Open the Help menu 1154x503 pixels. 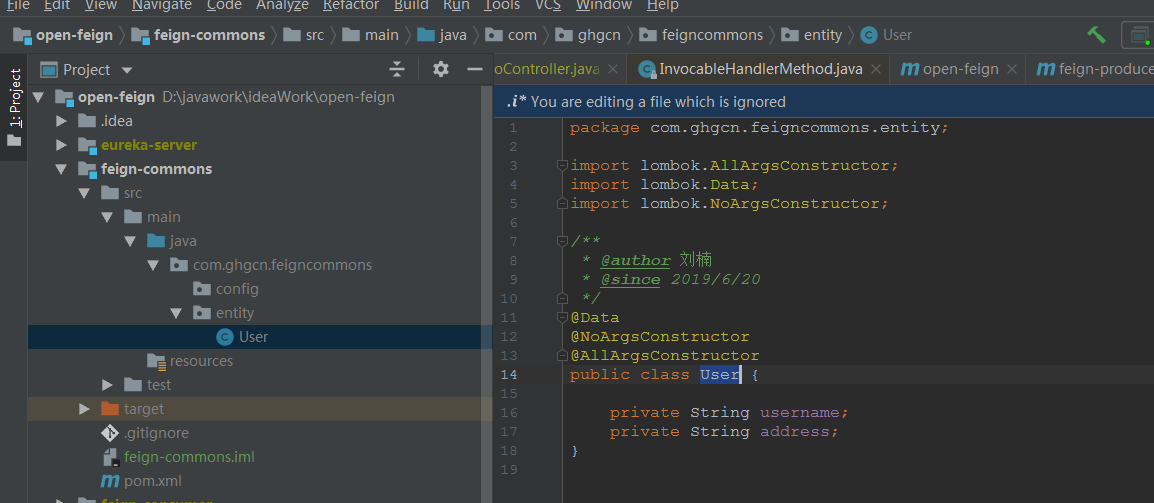tap(662, 5)
